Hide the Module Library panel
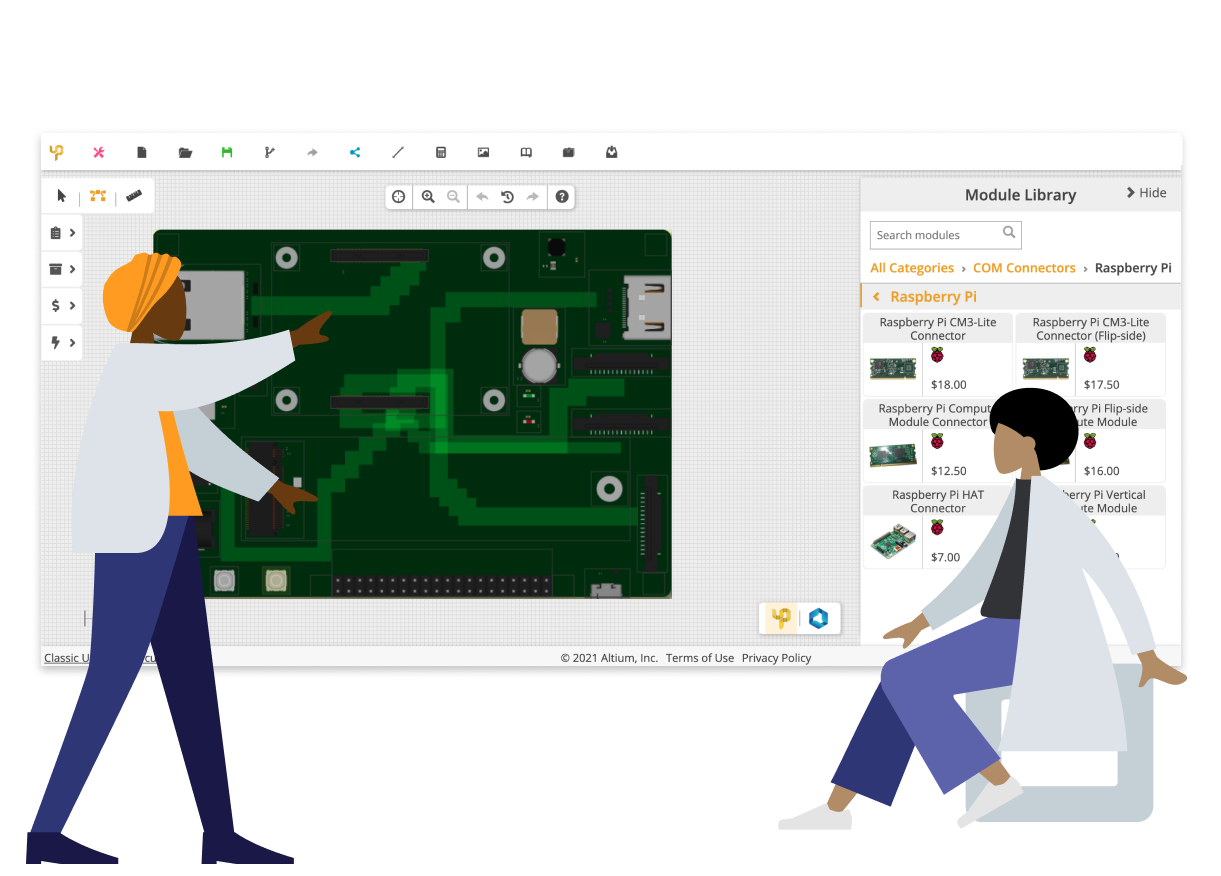The width and height of the screenshot is (1221, 876). 1146,193
